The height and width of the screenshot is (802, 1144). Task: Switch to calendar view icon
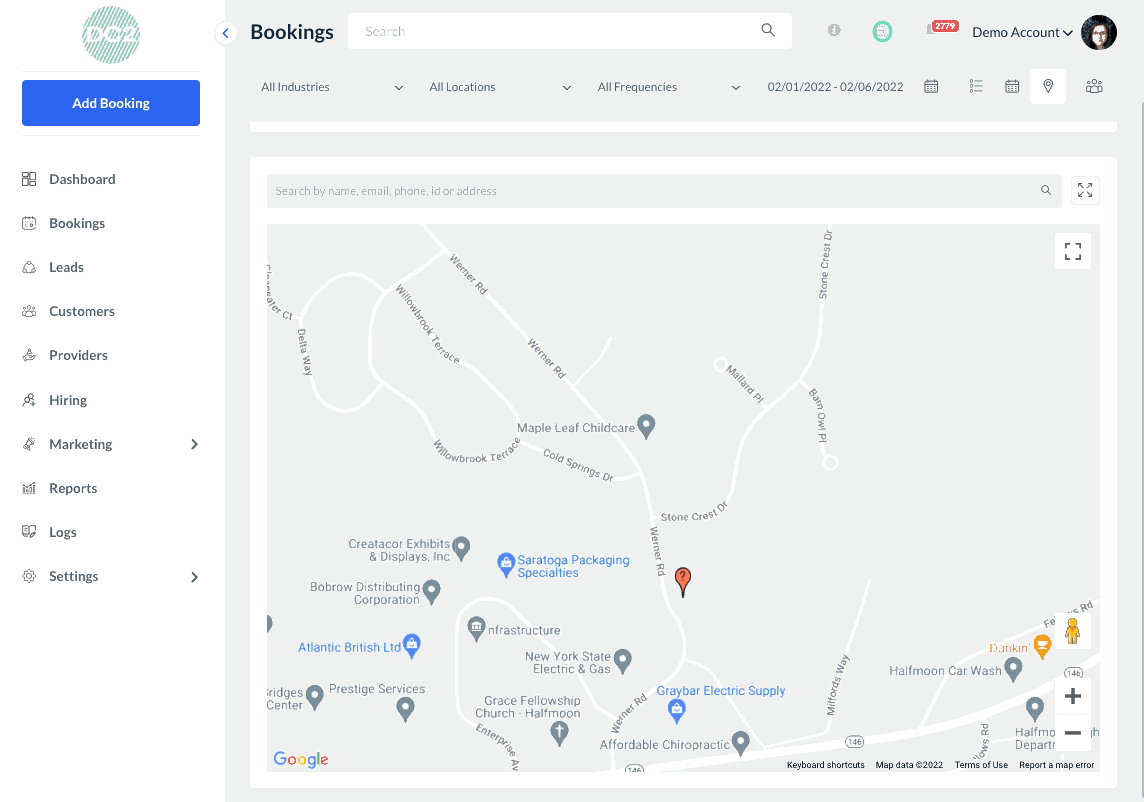coord(1012,86)
